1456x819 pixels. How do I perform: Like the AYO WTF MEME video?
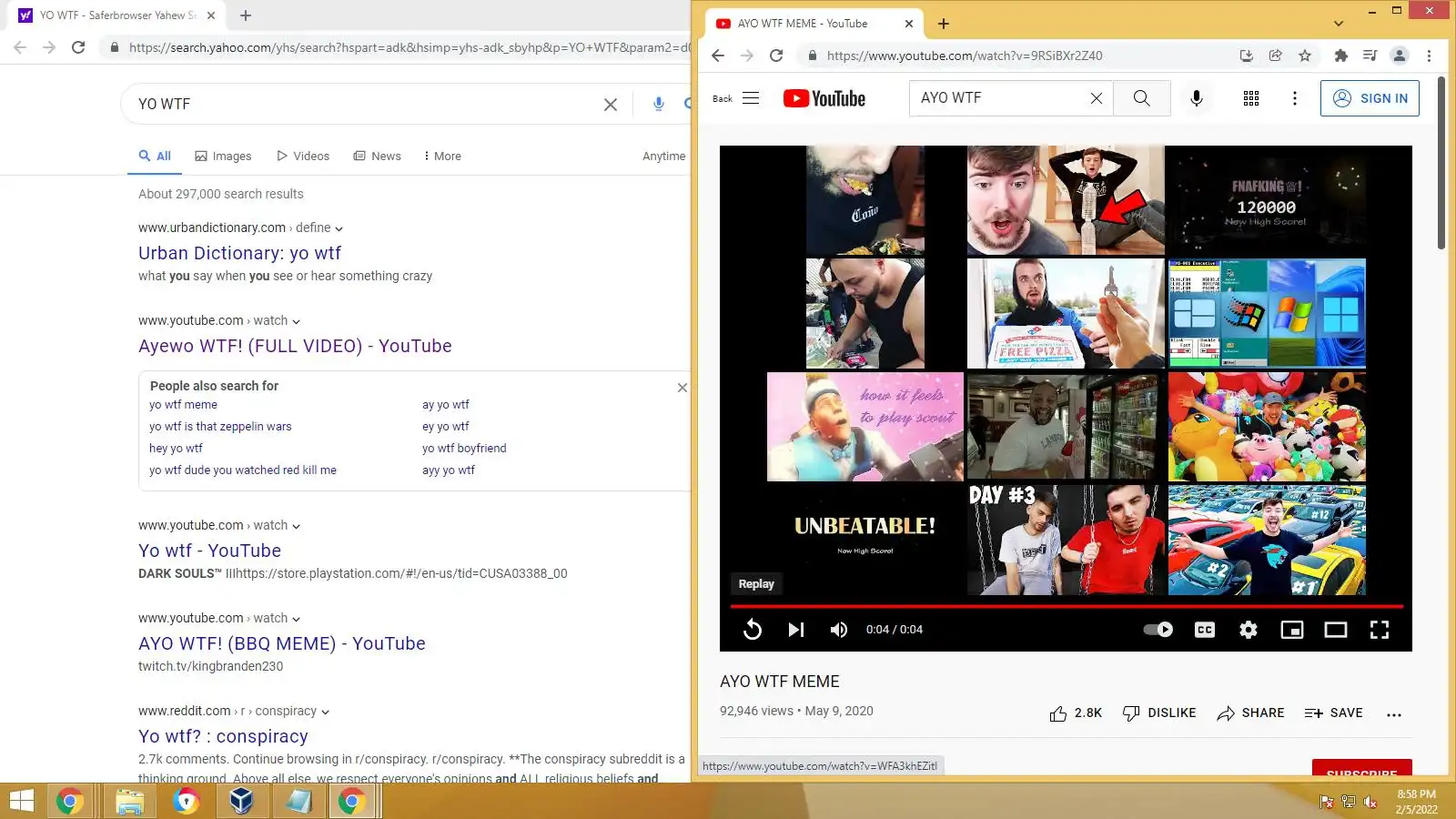coord(1076,713)
